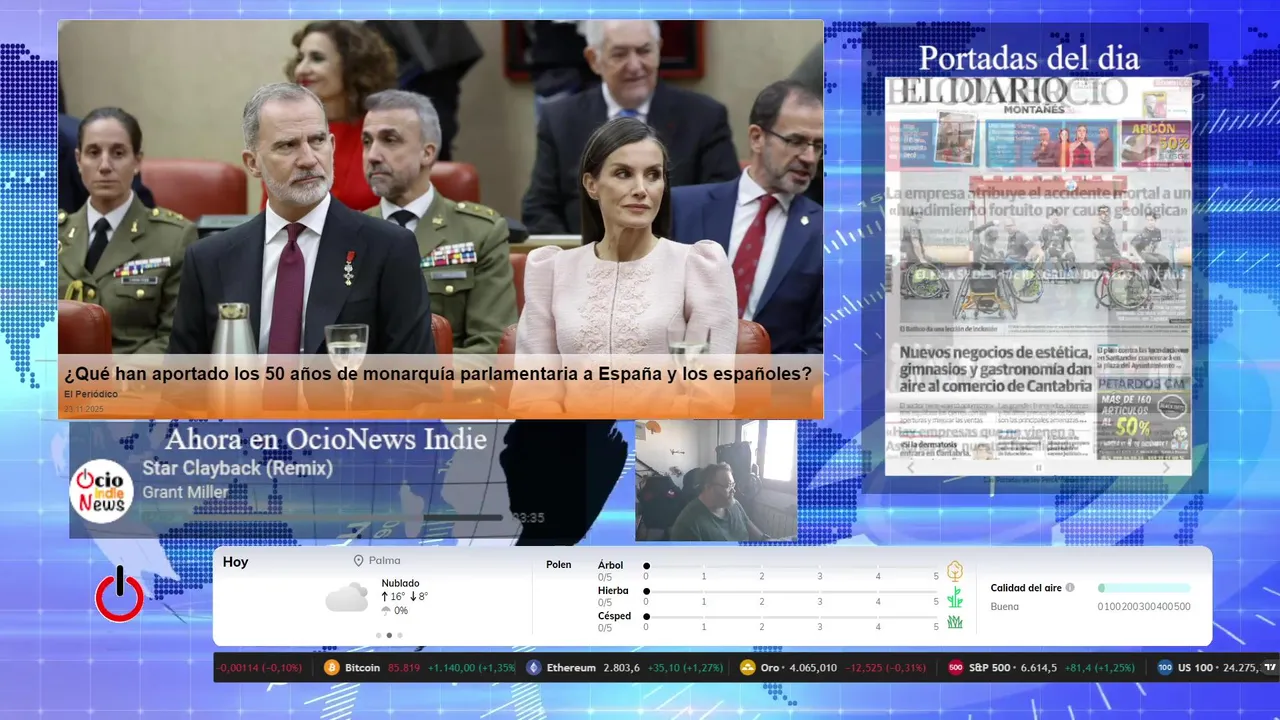This screenshot has width=1280, height=720.
Task: Advance to next newspaper cover arrow
Action: [1166, 468]
